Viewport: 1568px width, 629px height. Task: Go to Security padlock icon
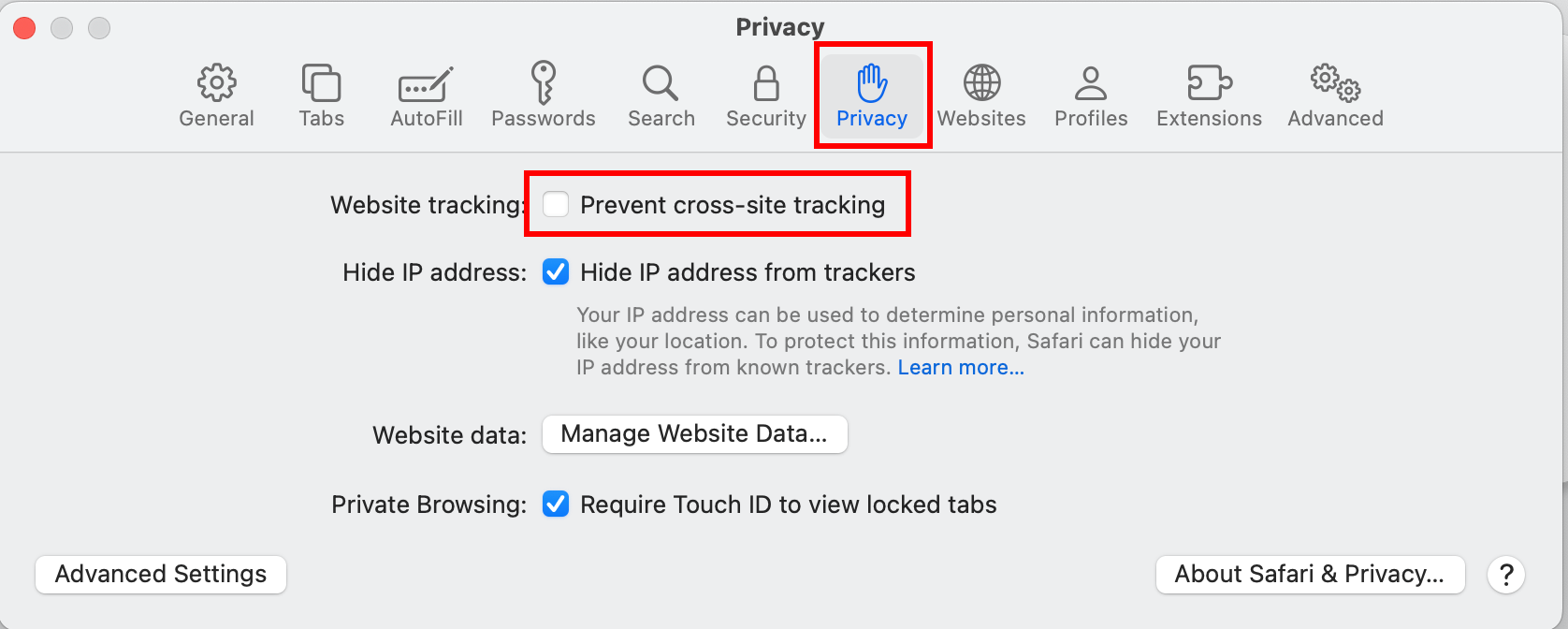766,84
